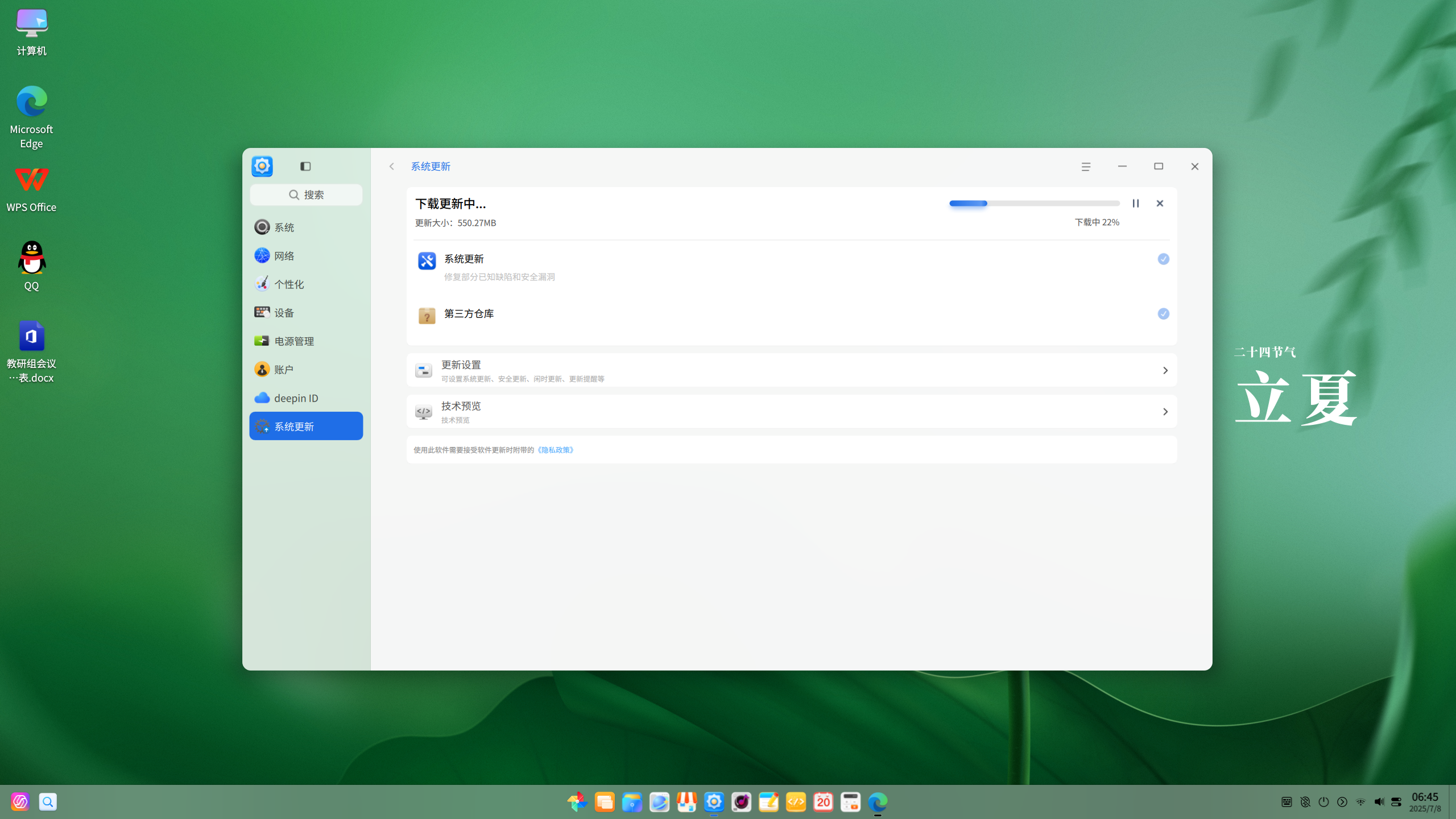Open the Wi-Fi tray icon
The width and height of the screenshot is (1456, 819).
[1360, 802]
